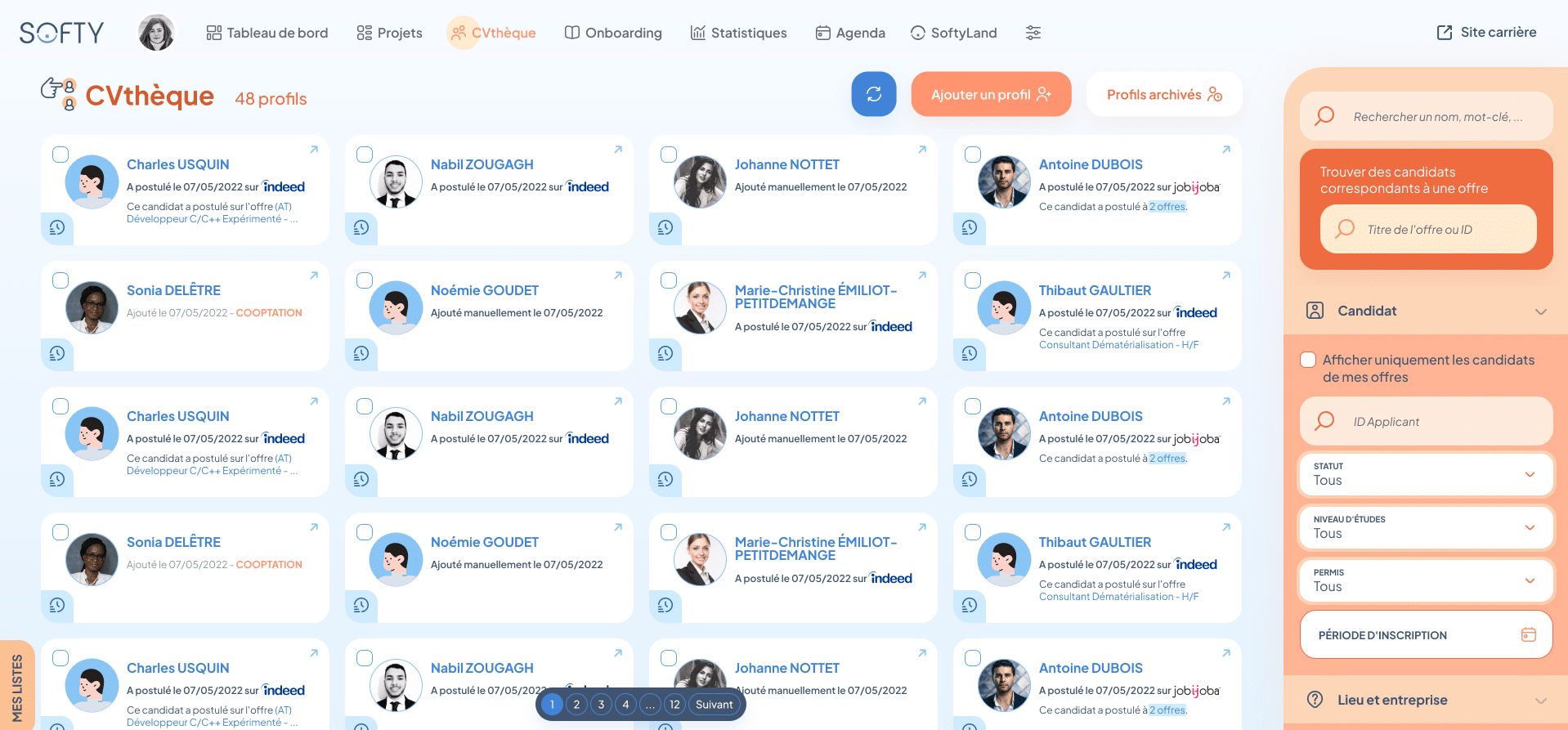Image resolution: width=1568 pixels, height=730 pixels.
Task: Enable 'Afficher uniquement les candidats de mes offres'
Action: point(1308,360)
